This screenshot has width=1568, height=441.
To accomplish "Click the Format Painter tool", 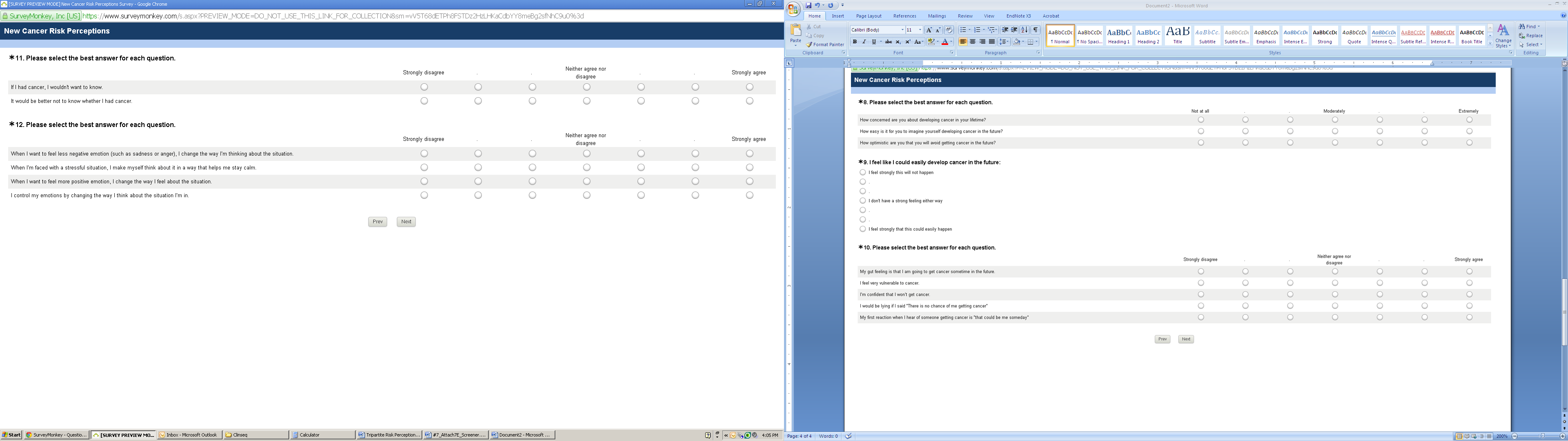I will coord(825,45).
